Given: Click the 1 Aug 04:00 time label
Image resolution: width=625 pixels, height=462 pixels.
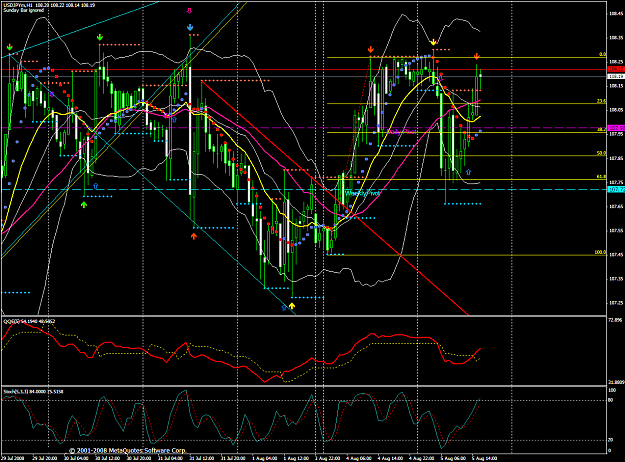Looking at the screenshot, I should 265,458.
